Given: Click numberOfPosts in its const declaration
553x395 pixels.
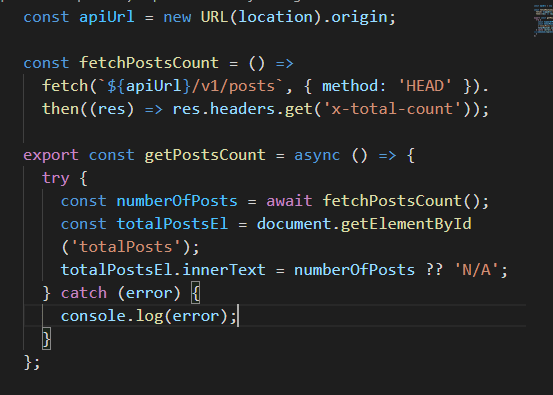Looking at the screenshot, I should [177, 201].
